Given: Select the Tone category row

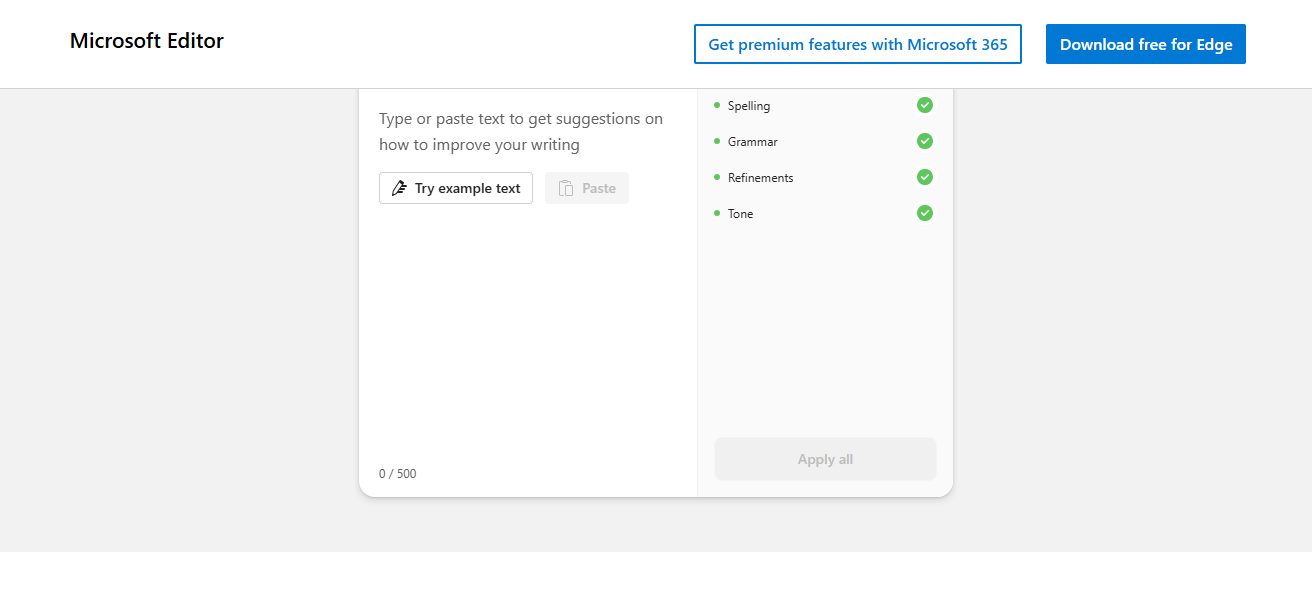Looking at the screenshot, I should tap(825, 213).
